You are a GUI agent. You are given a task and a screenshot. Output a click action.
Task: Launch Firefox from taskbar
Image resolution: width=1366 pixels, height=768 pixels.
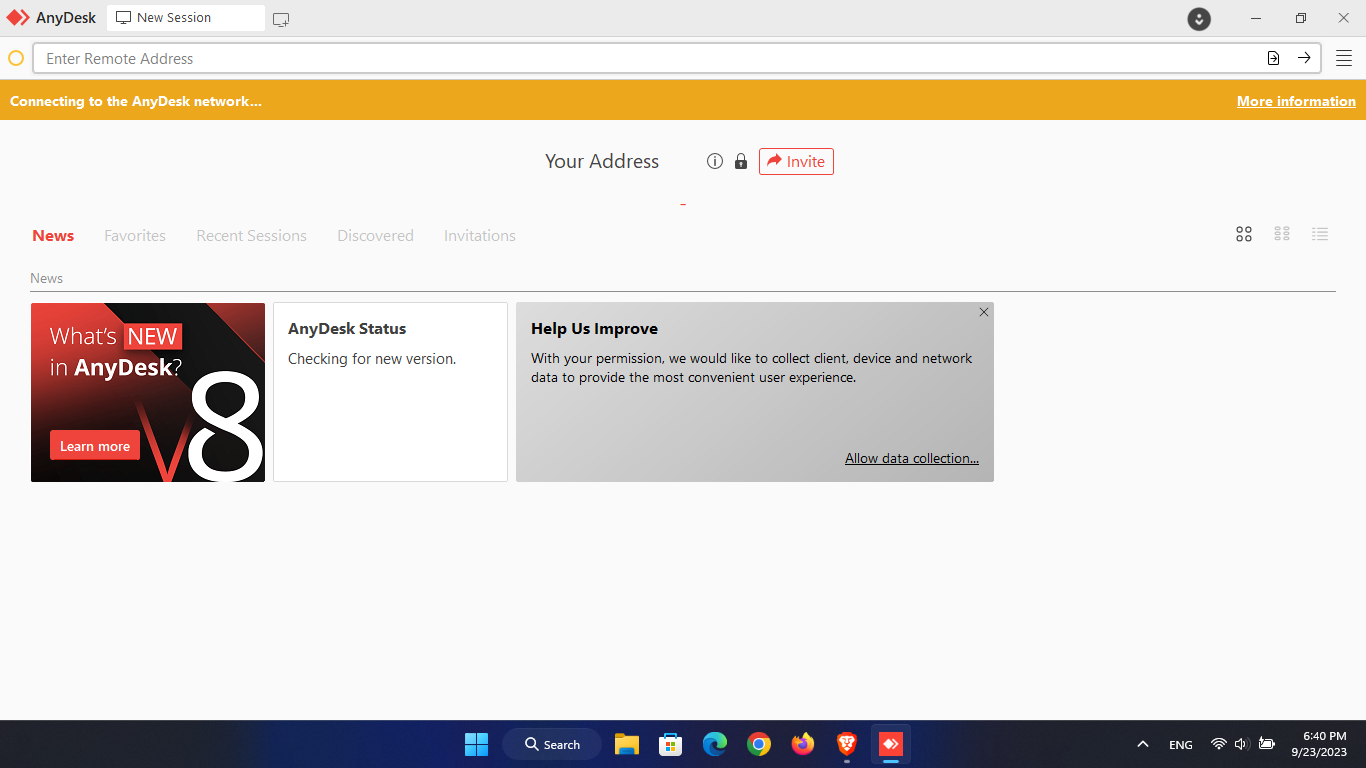point(803,744)
